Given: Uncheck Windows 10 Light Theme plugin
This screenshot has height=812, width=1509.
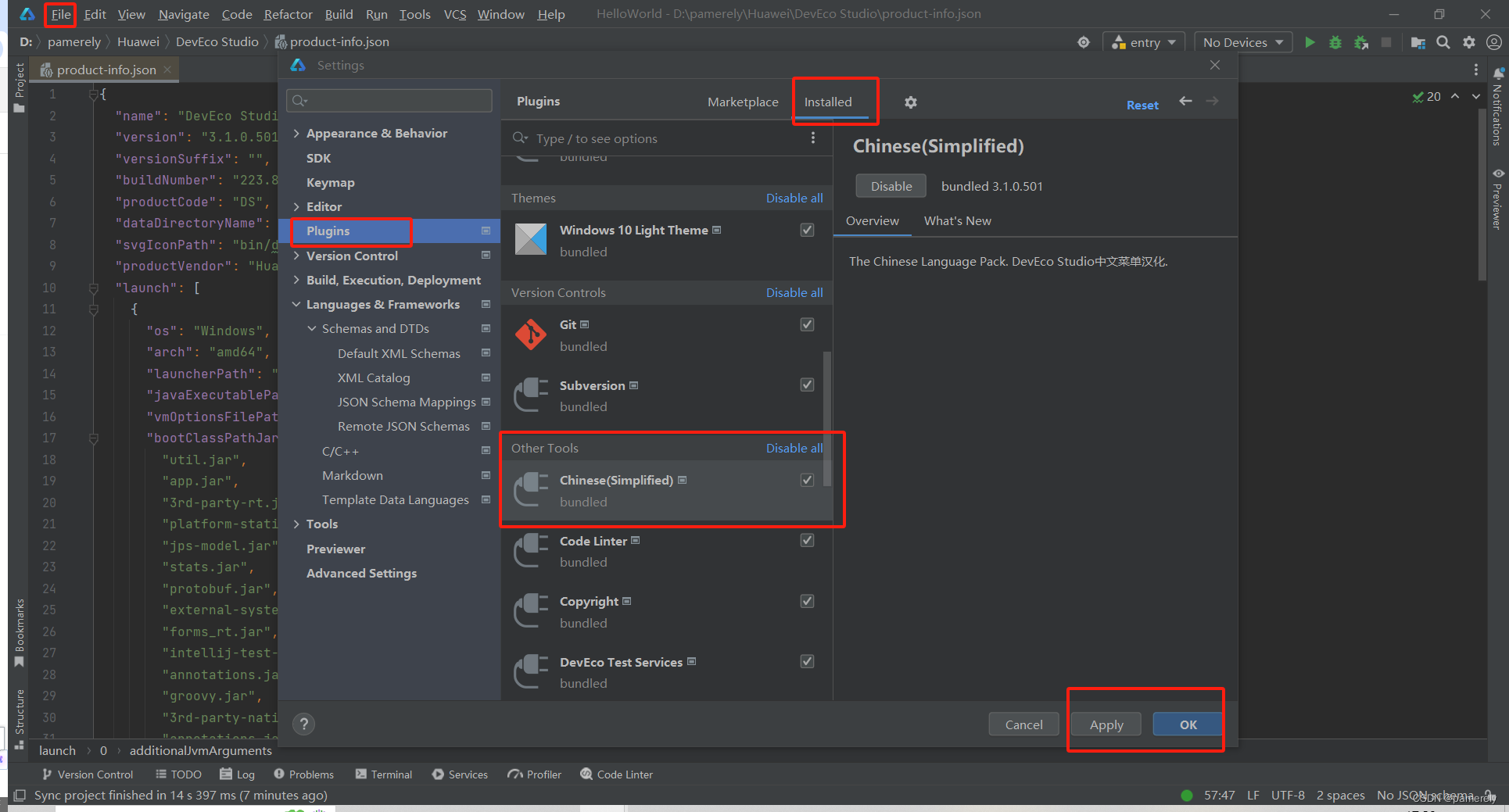Looking at the screenshot, I should [x=808, y=230].
